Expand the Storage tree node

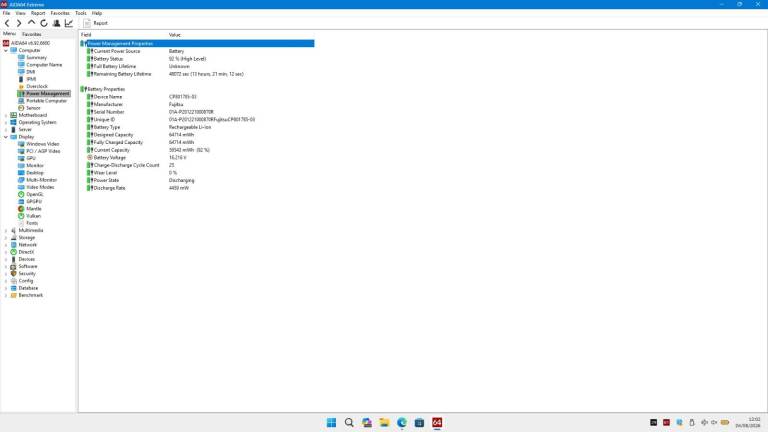[x=6, y=238]
